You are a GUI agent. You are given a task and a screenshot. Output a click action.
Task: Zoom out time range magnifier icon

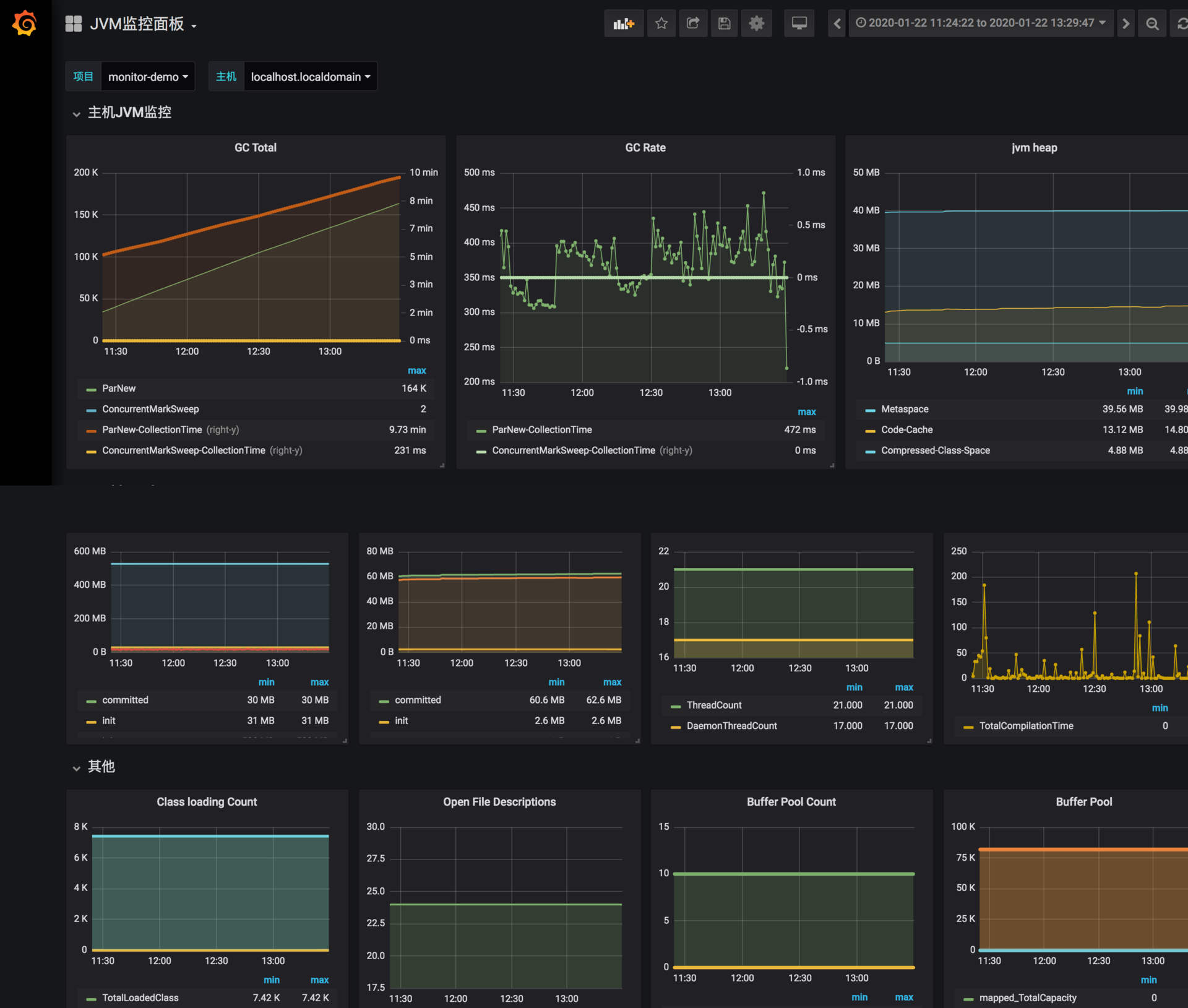click(x=1151, y=24)
